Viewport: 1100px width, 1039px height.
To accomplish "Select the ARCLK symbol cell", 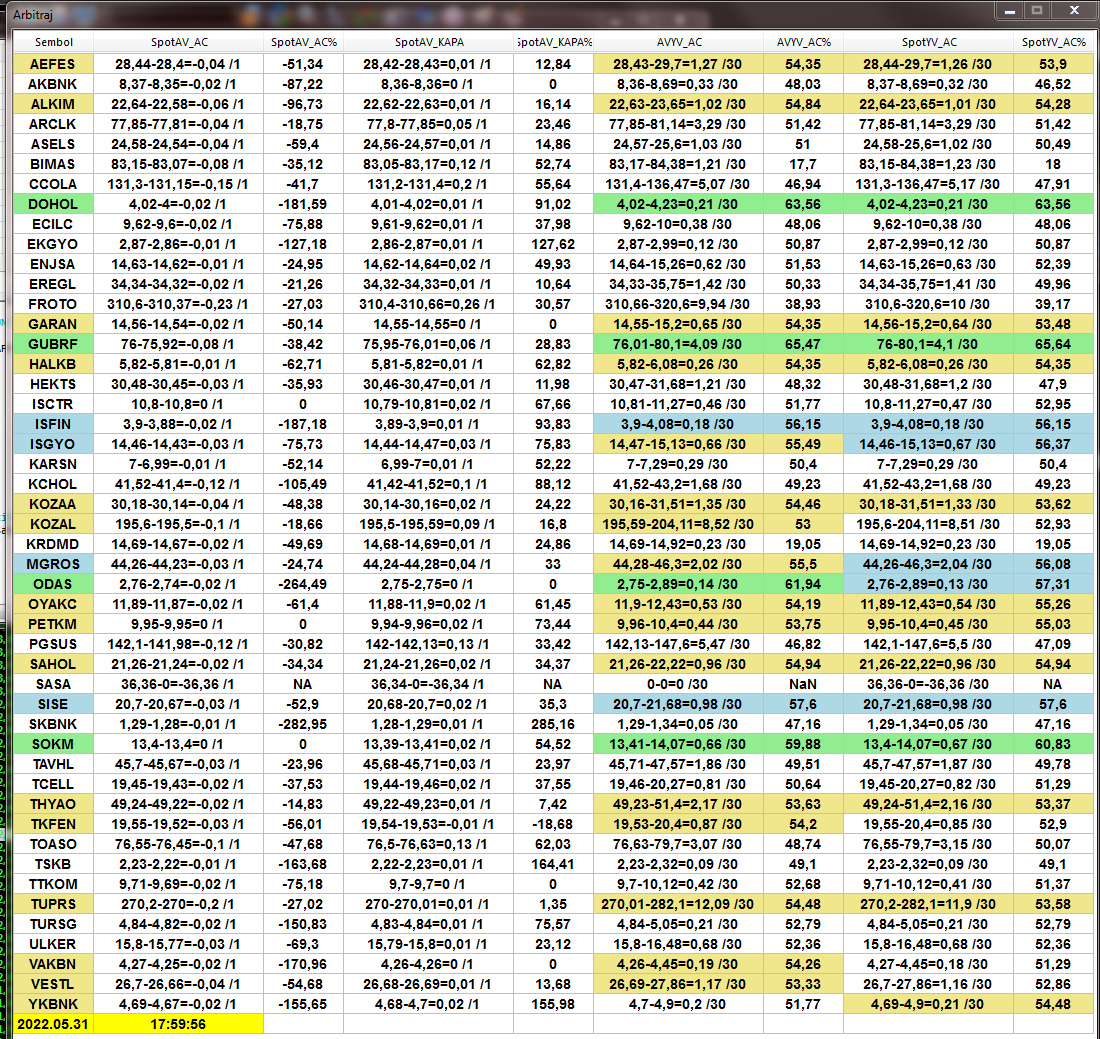I will tap(53, 124).
